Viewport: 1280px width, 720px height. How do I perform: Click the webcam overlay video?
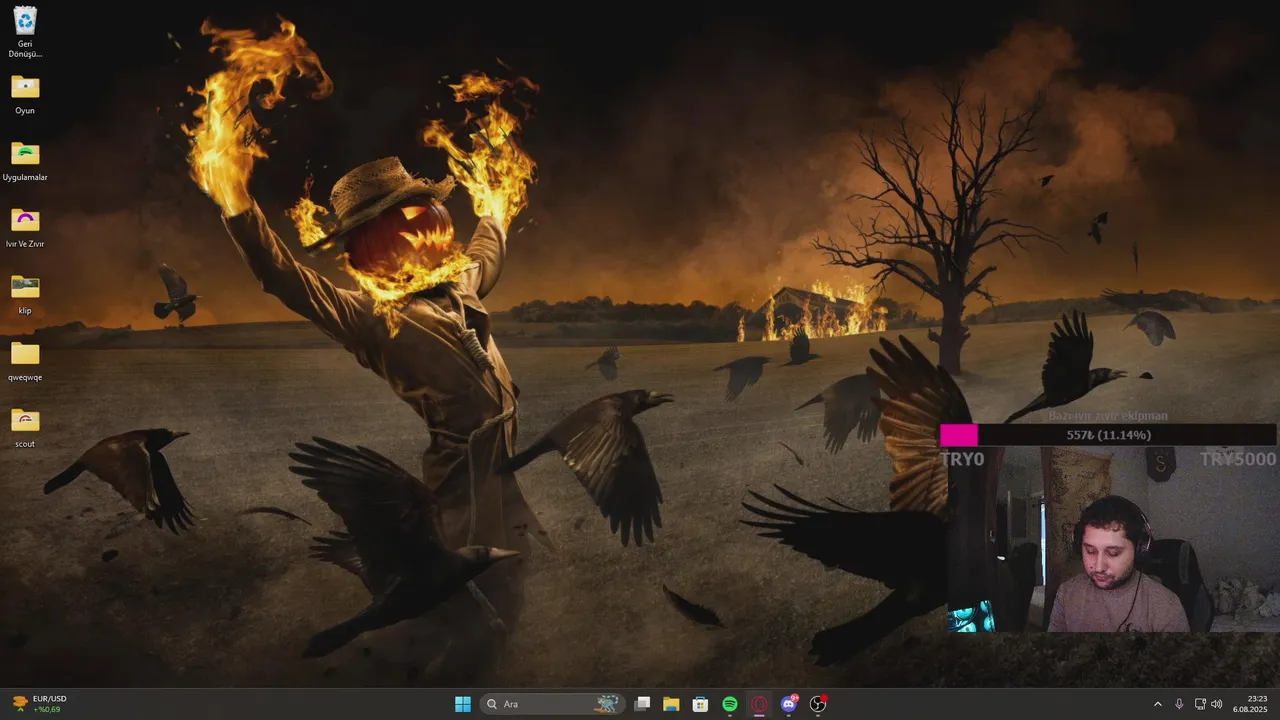(x=1112, y=540)
